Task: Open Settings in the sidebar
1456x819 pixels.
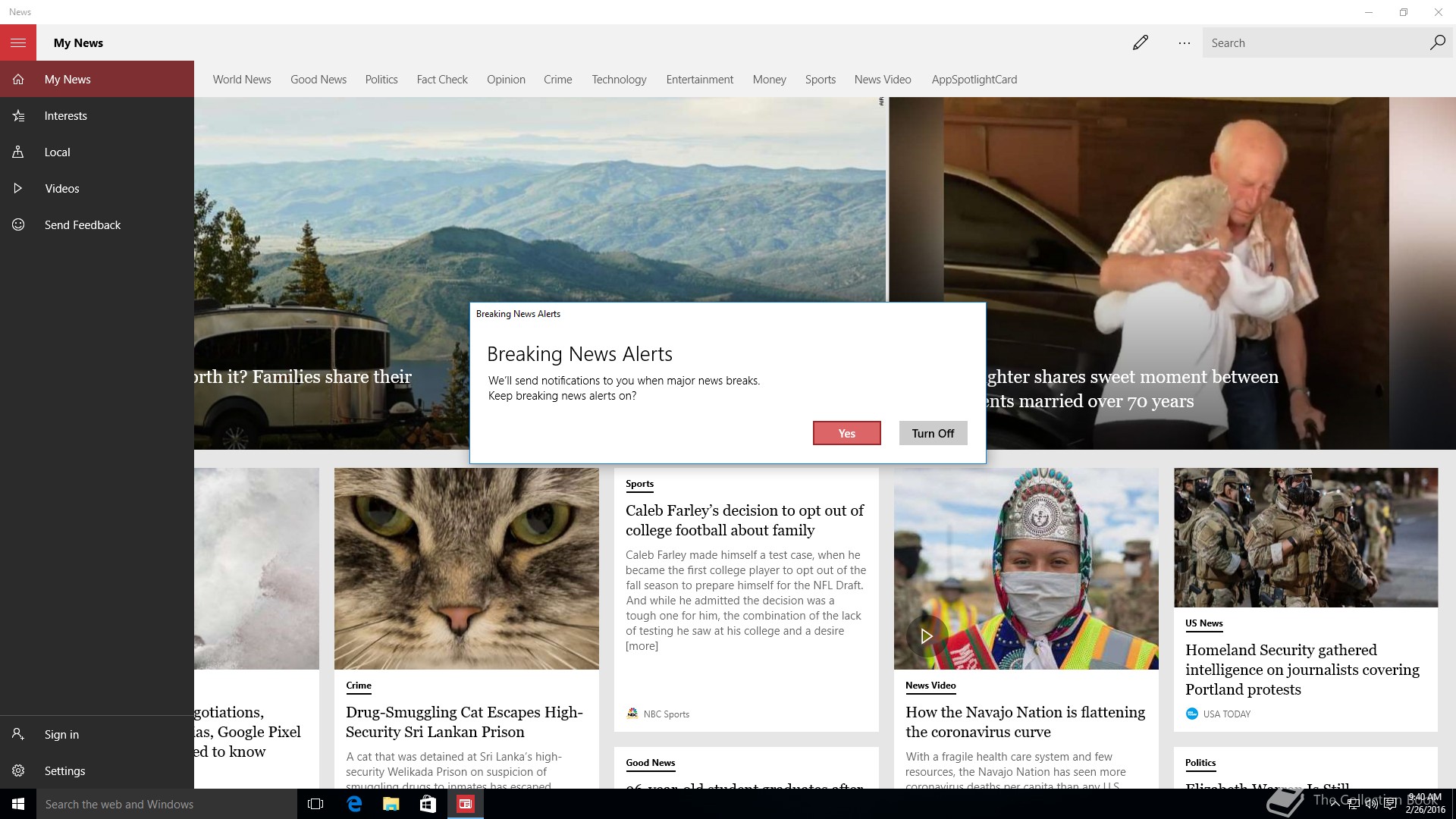Action: click(x=97, y=770)
